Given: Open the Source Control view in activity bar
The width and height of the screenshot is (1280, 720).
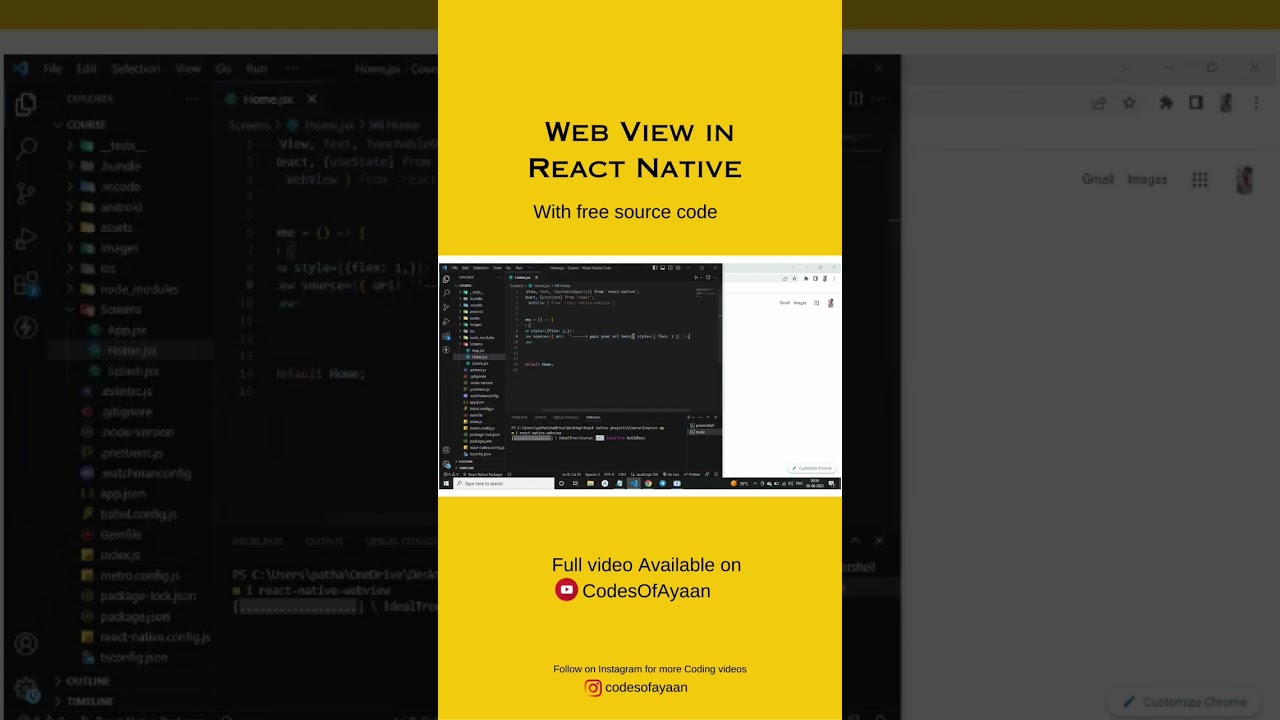Looking at the screenshot, I should pos(446,307).
